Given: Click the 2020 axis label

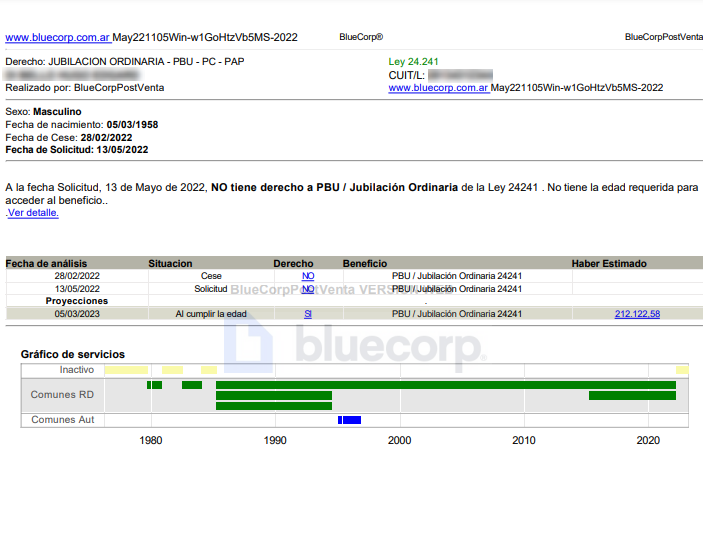Looking at the screenshot, I should [648, 440].
